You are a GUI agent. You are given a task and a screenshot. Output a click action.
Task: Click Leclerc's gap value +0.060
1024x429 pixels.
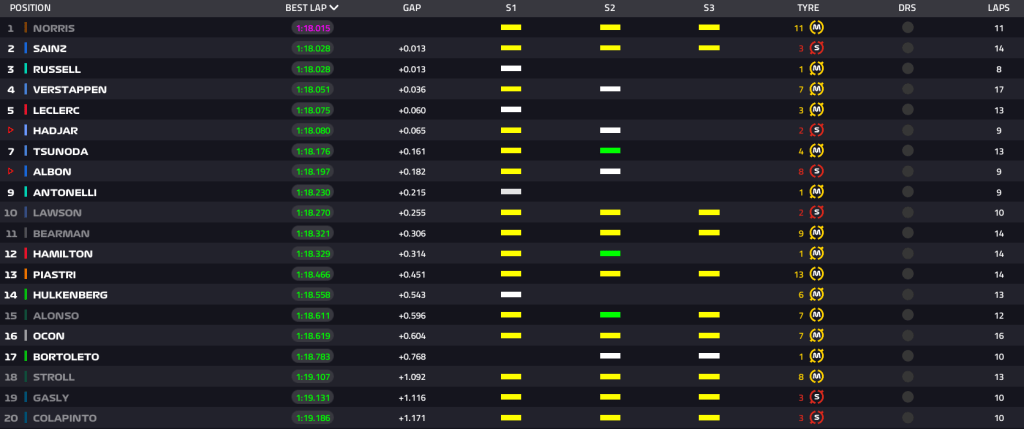(412, 110)
